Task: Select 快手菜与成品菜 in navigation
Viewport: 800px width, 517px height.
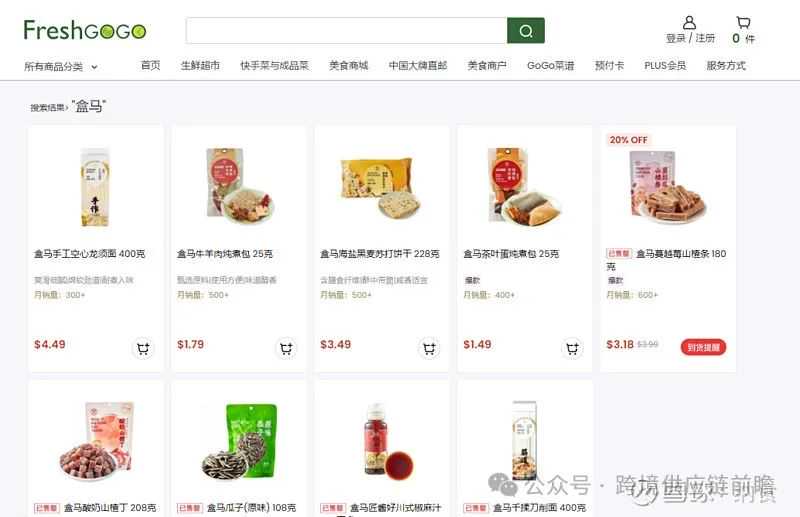Action: pos(274,65)
